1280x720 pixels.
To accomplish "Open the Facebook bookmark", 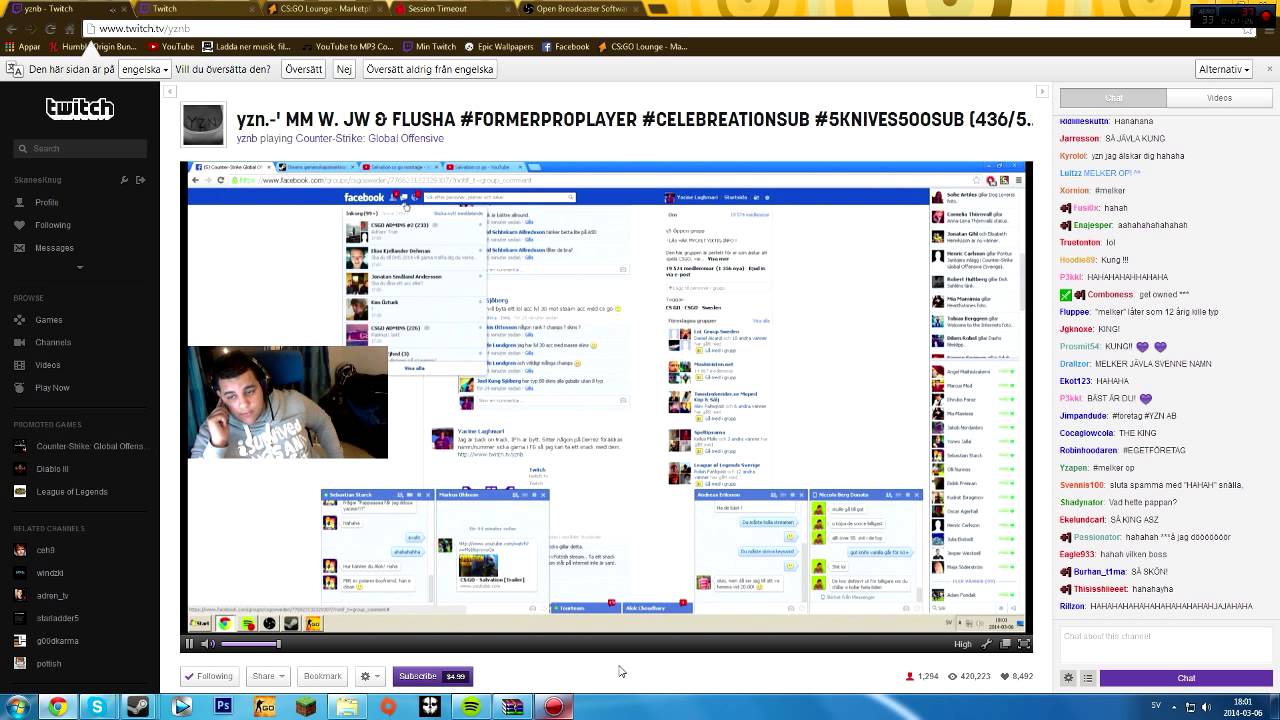I will (566, 47).
